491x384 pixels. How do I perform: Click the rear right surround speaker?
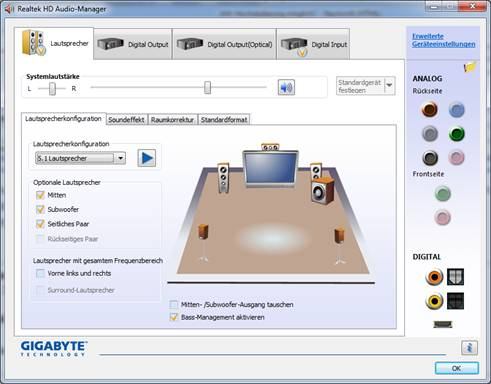pyautogui.click(x=340, y=246)
